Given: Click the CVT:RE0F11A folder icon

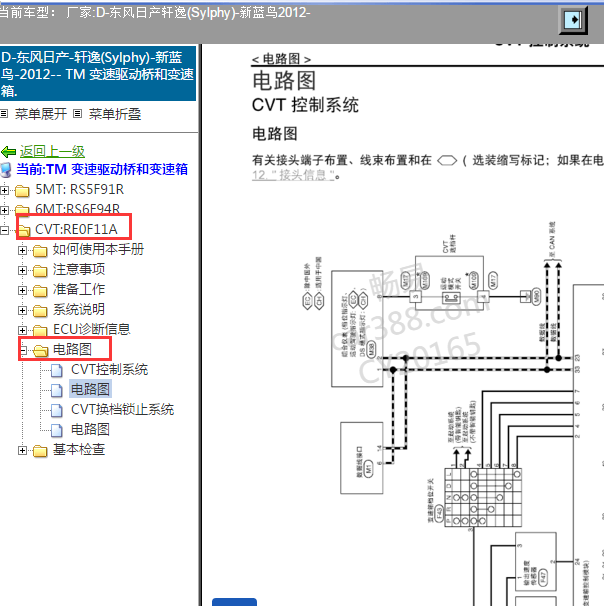Looking at the screenshot, I should (24, 230).
